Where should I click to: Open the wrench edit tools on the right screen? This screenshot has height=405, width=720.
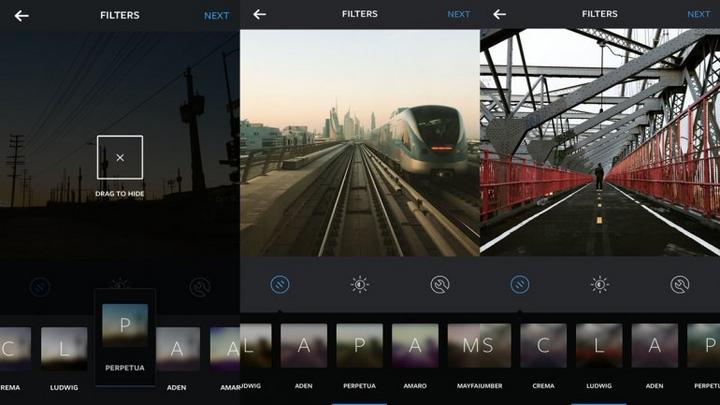coord(680,285)
